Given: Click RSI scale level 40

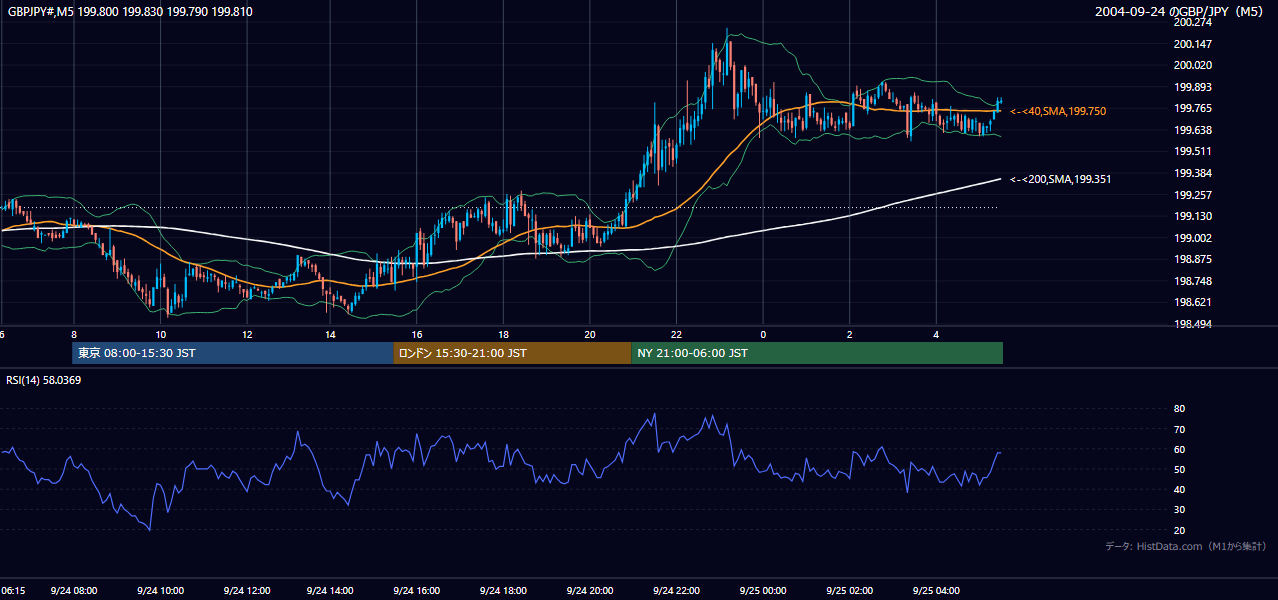Looking at the screenshot, I should (x=1179, y=489).
